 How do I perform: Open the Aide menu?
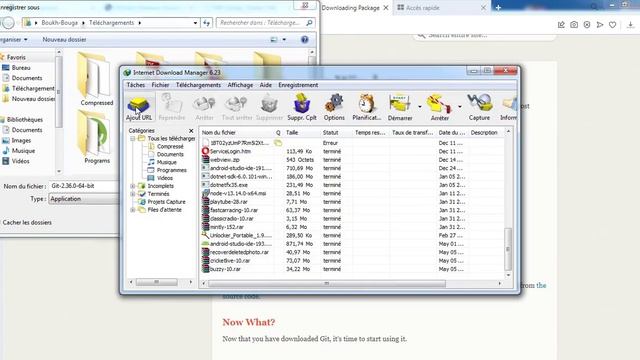(265, 85)
